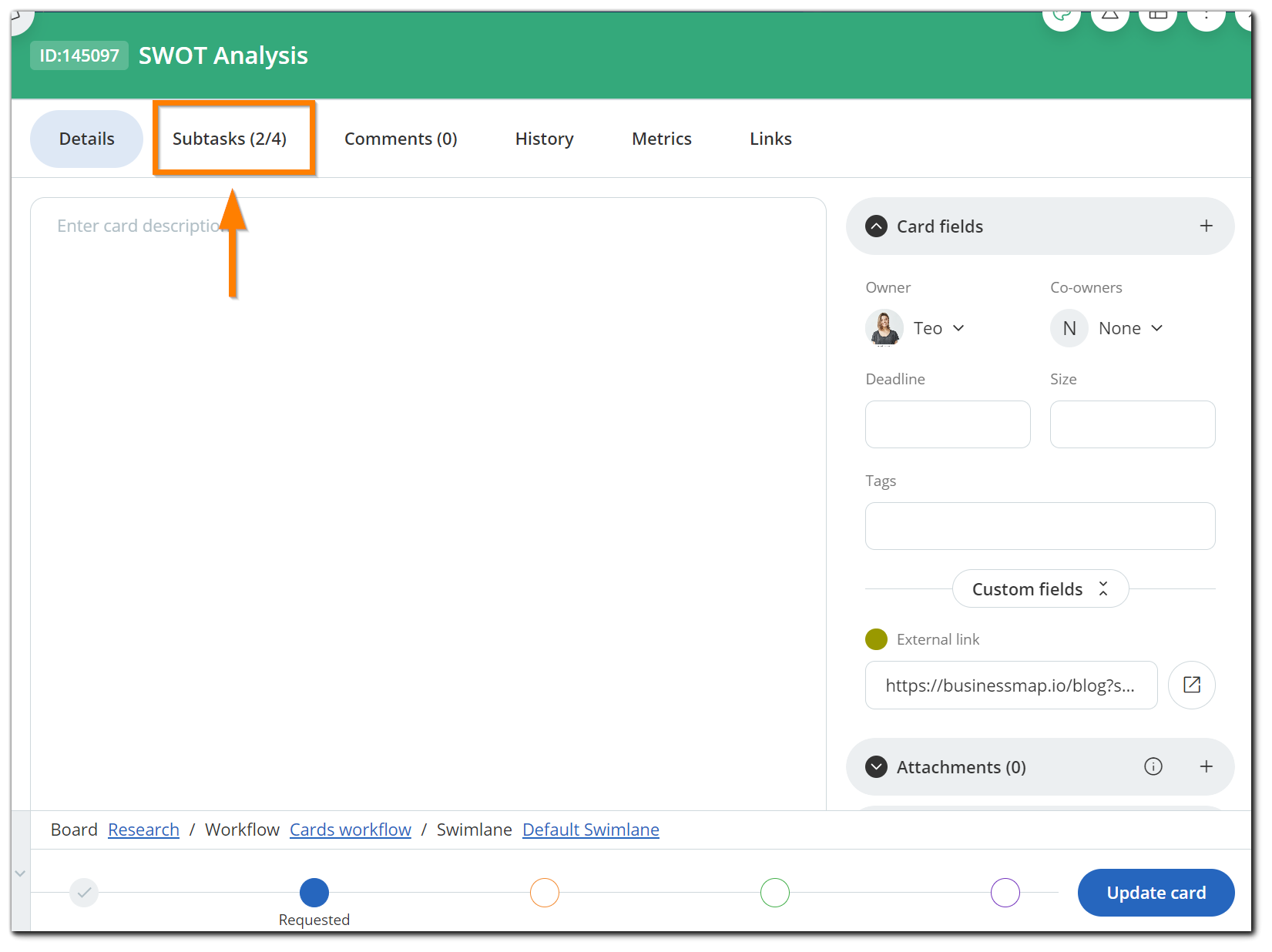Open the Metrics tab
Screen dimensions: 1272x952
[x=662, y=139]
